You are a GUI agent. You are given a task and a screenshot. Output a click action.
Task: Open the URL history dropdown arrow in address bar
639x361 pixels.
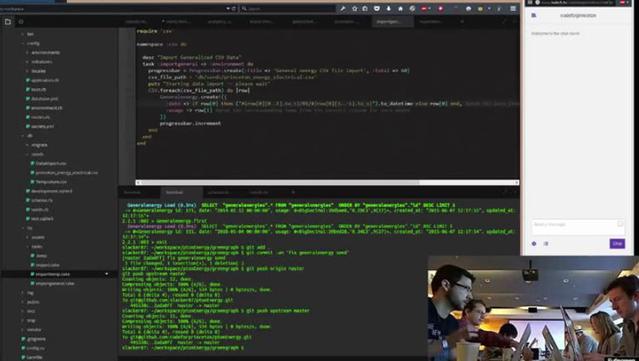(x=228, y=9)
